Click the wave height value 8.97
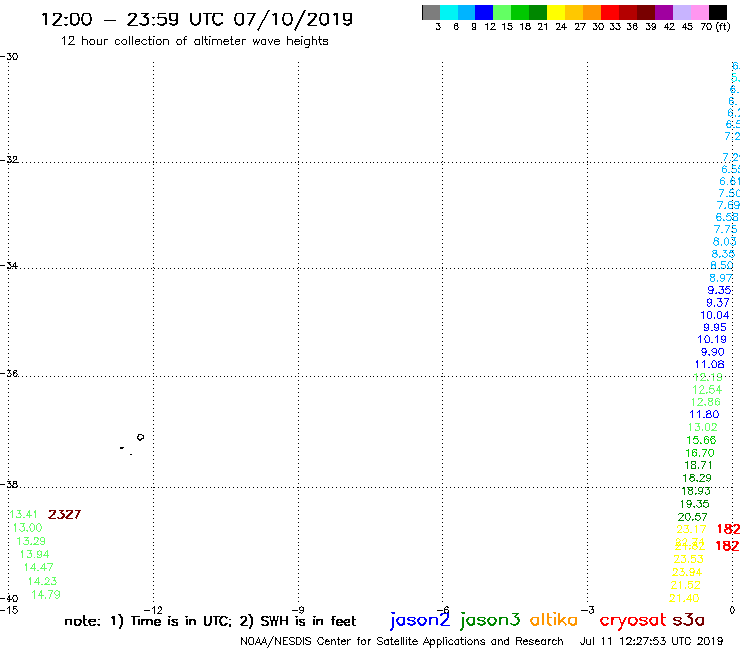 click(x=721, y=278)
